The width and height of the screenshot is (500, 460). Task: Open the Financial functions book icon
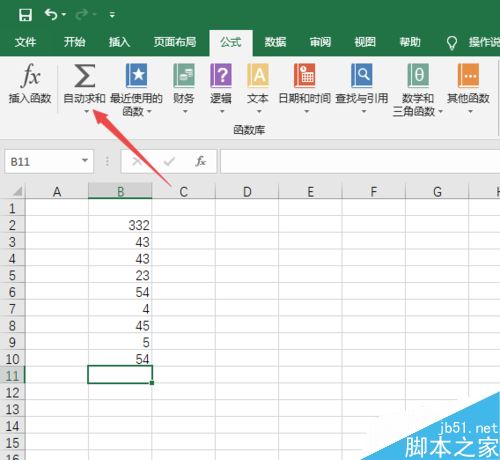[184, 75]
